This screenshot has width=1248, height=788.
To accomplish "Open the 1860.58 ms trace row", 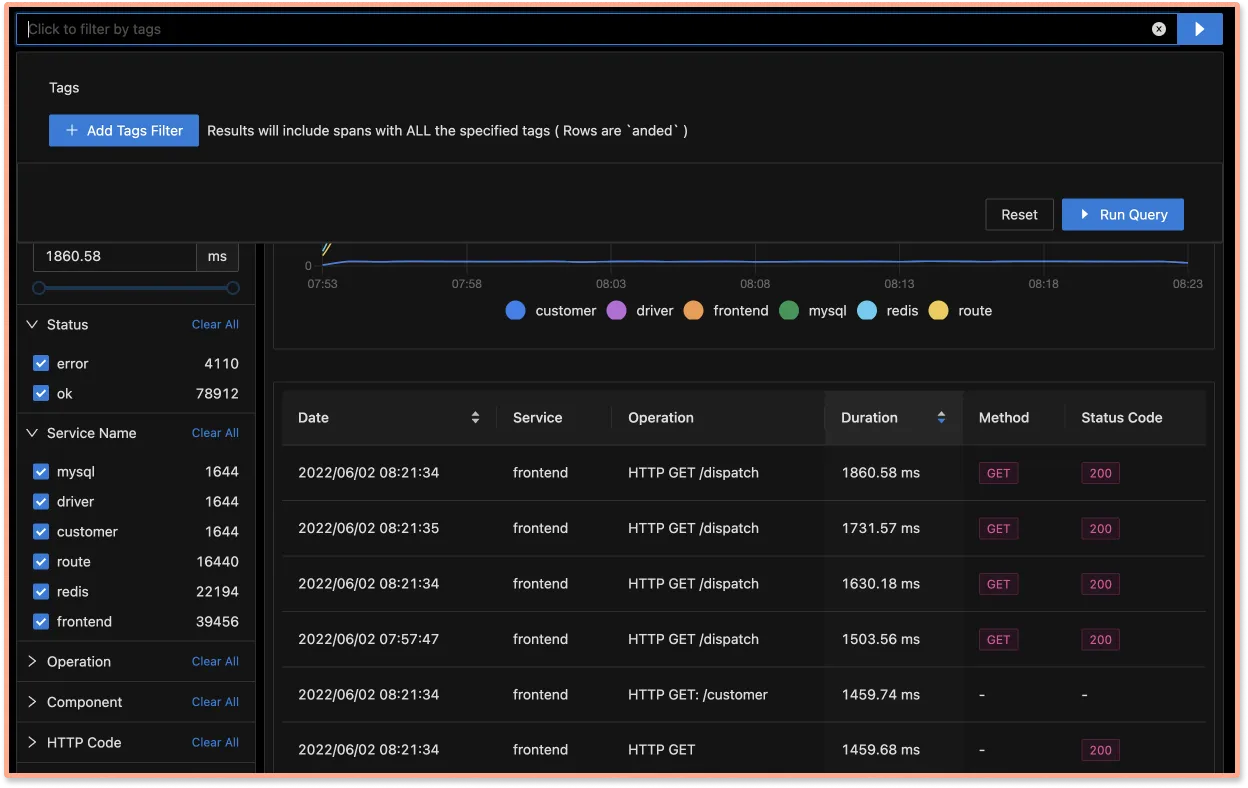I will point(744,473).
